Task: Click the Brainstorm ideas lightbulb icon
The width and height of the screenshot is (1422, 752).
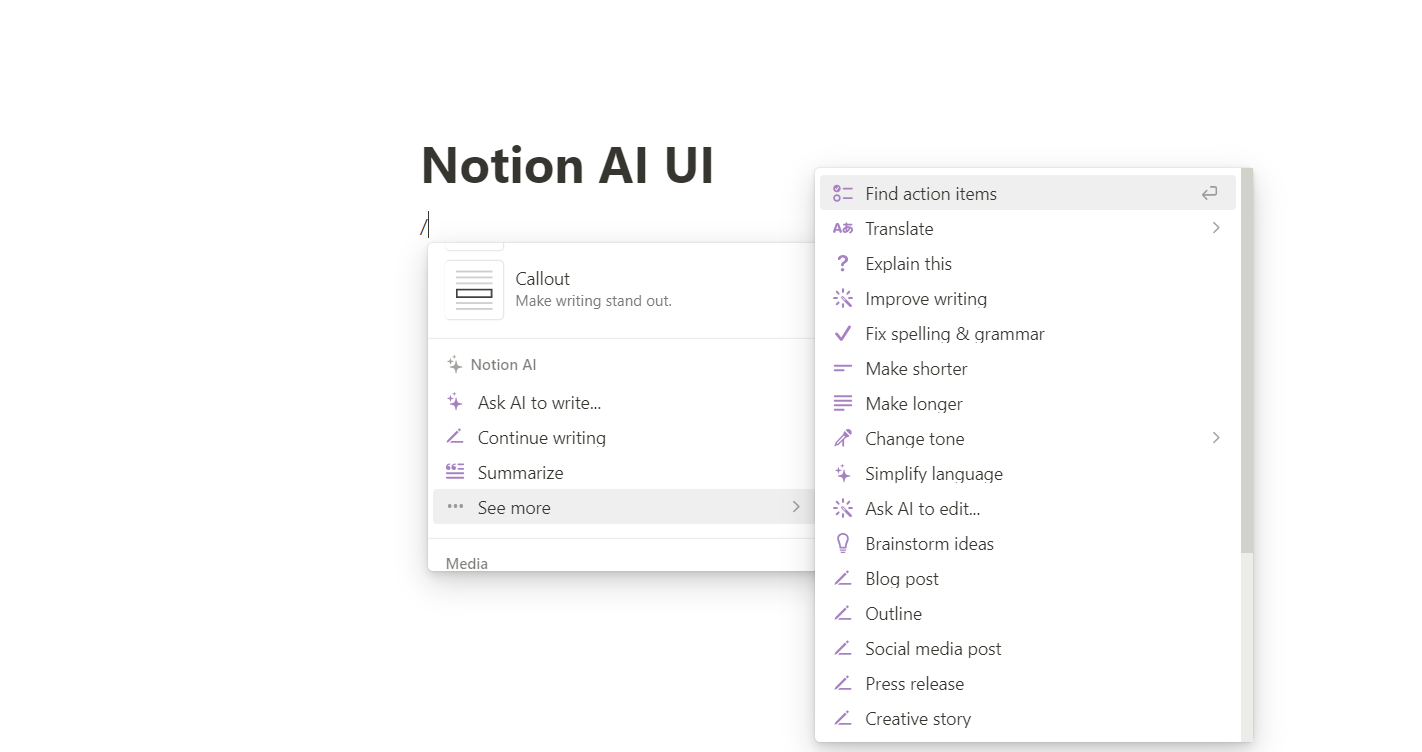Action: [x=843, y=544]
